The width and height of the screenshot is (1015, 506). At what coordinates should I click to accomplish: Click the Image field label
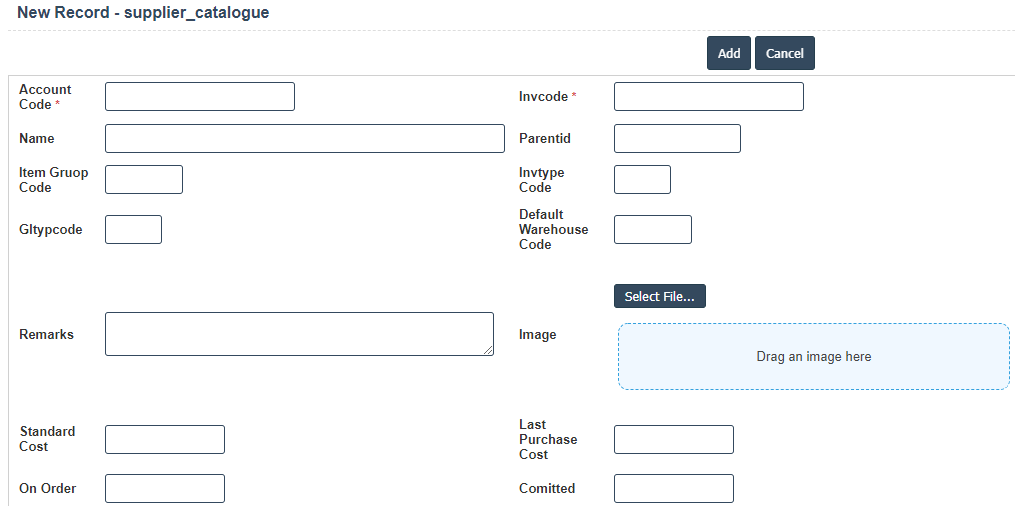537,334
